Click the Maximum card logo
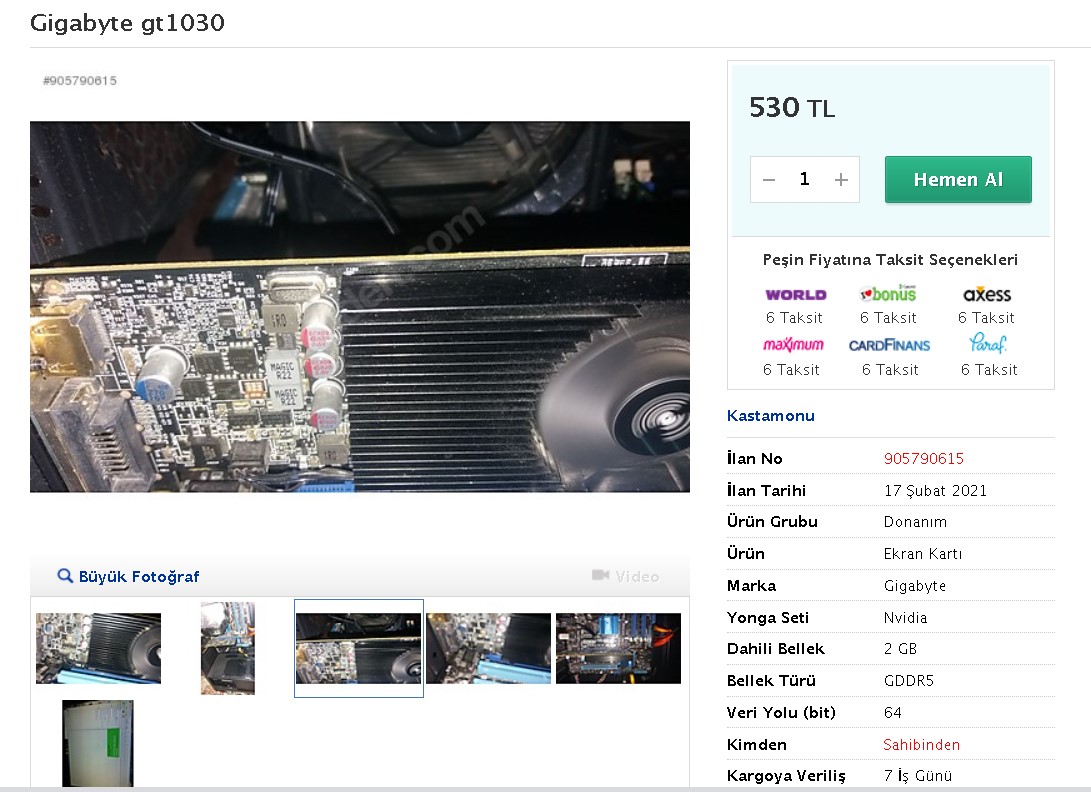Image resolution: width=1091 pixels, height=792 pixels. [x=793, y=344]
